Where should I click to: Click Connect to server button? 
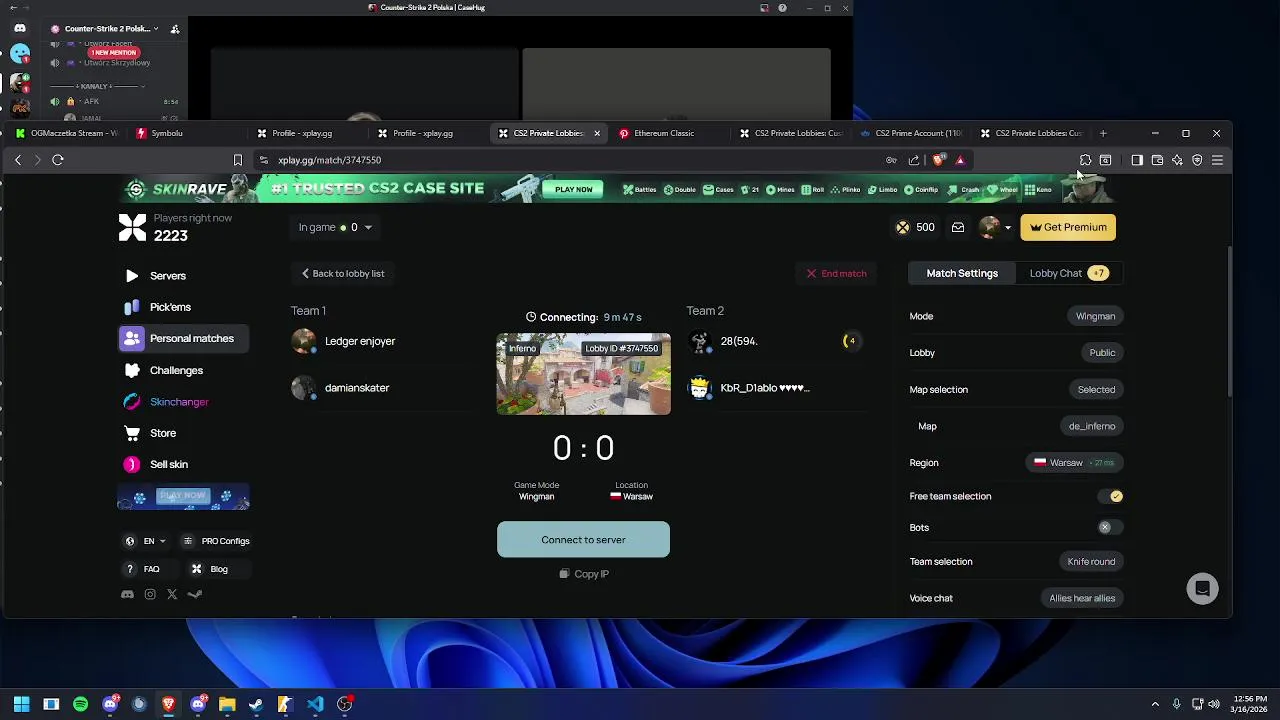(x=583, y=540)
